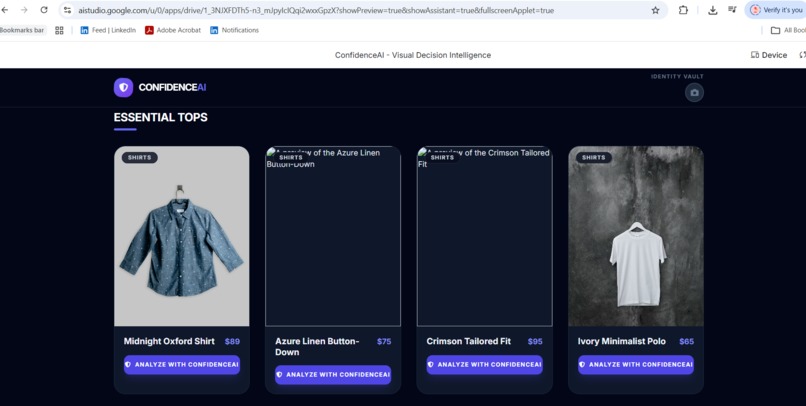Click the $75 price
Image resolution: width=806 pixels, height=406 pixels.
(384, 341)
